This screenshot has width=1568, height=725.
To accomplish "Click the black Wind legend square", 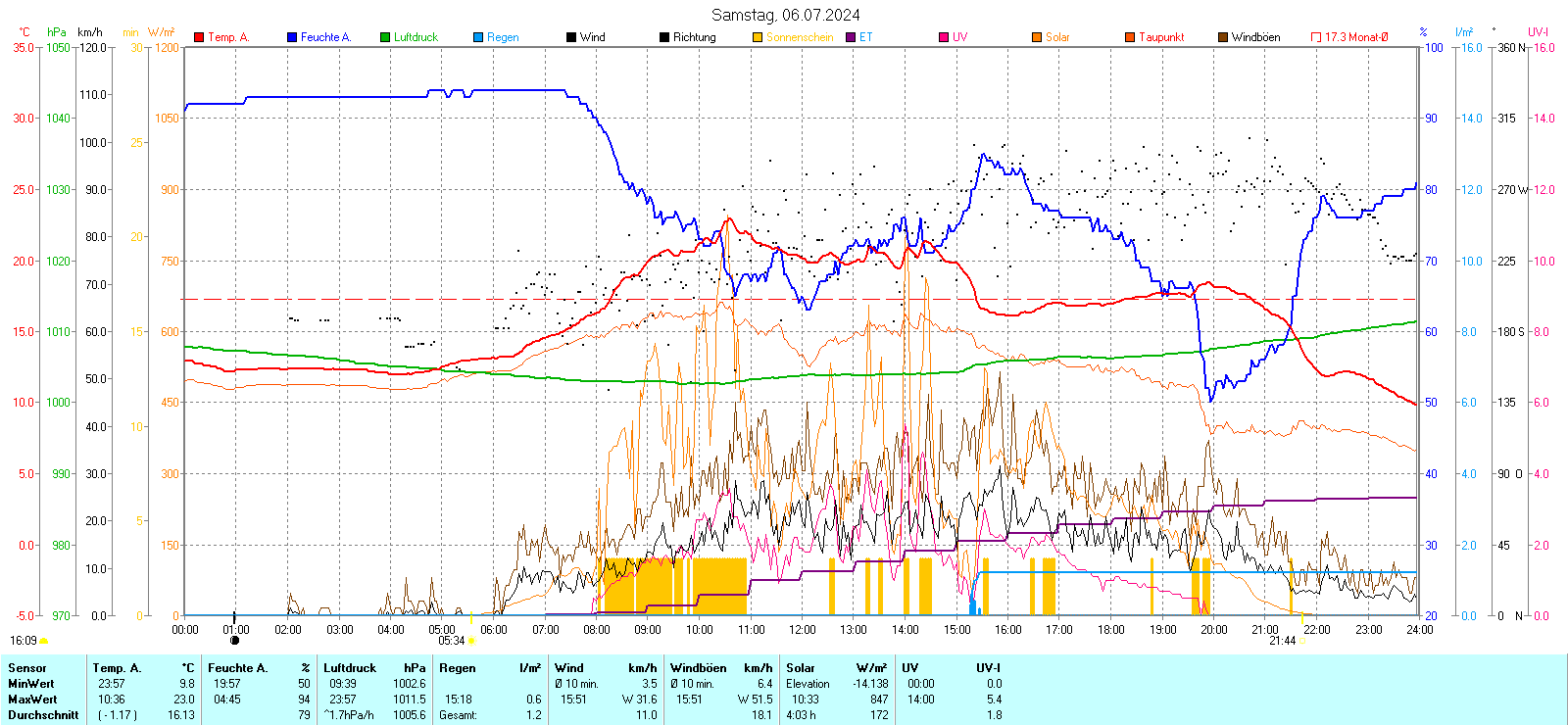I will tap(571, 37).
